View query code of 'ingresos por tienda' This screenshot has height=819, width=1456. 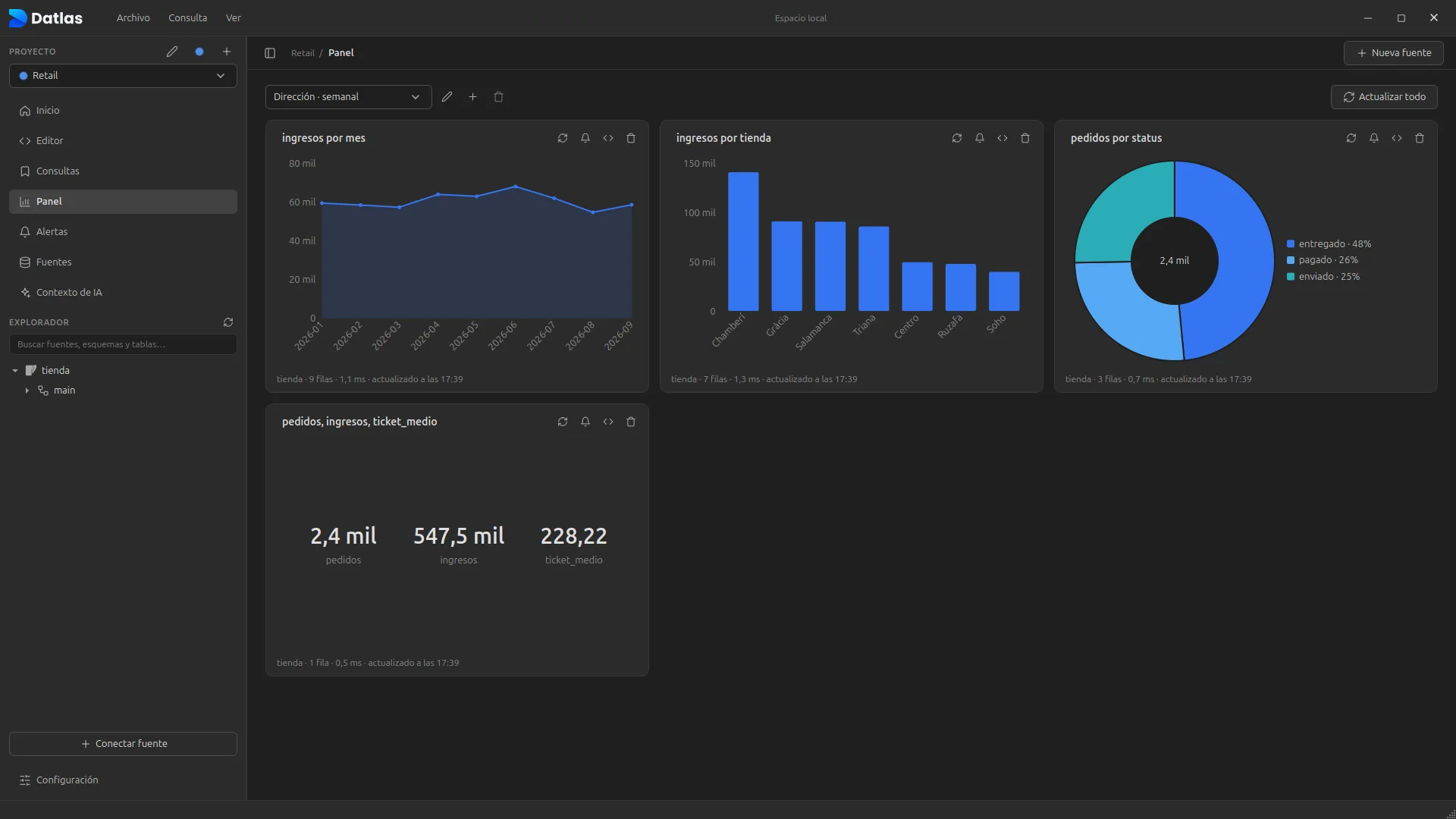point(1003,138)
